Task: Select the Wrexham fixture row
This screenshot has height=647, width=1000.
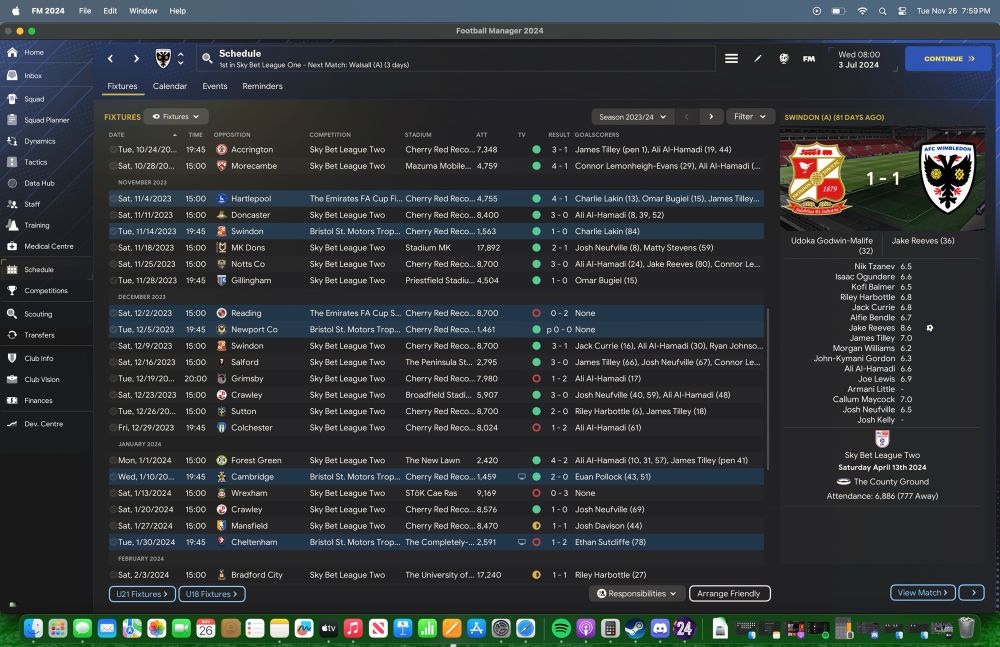Action: point(436,493)
